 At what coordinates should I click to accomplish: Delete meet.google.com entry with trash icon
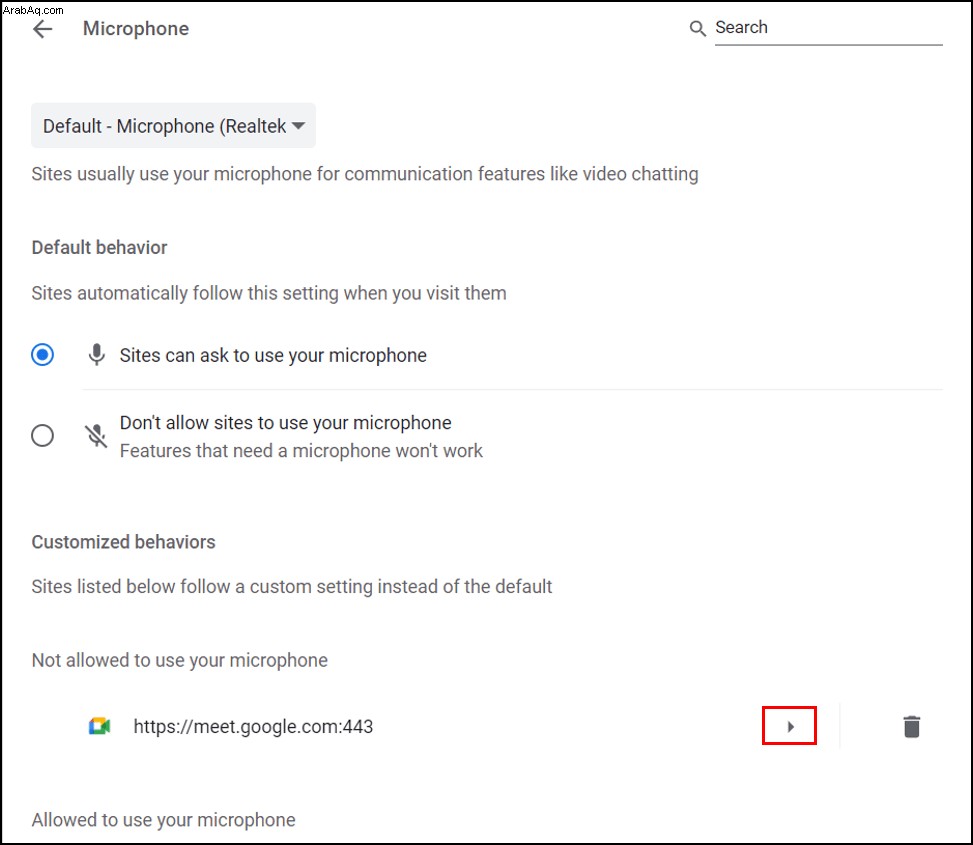912,727
